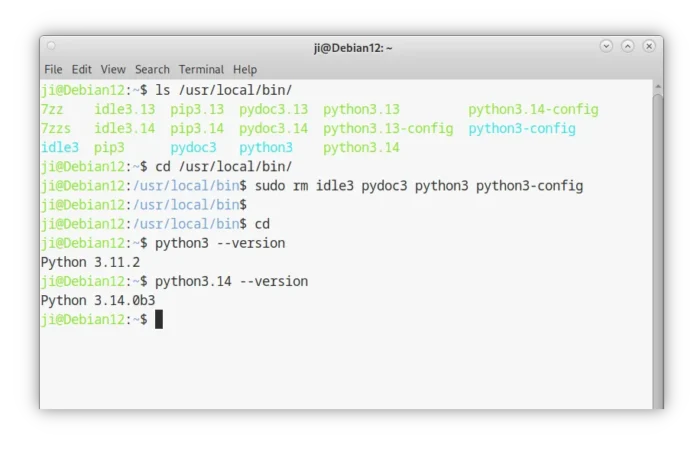Click the python3.14-config entry
Screen dimensions: 700x458
click(x=533, y=110)
